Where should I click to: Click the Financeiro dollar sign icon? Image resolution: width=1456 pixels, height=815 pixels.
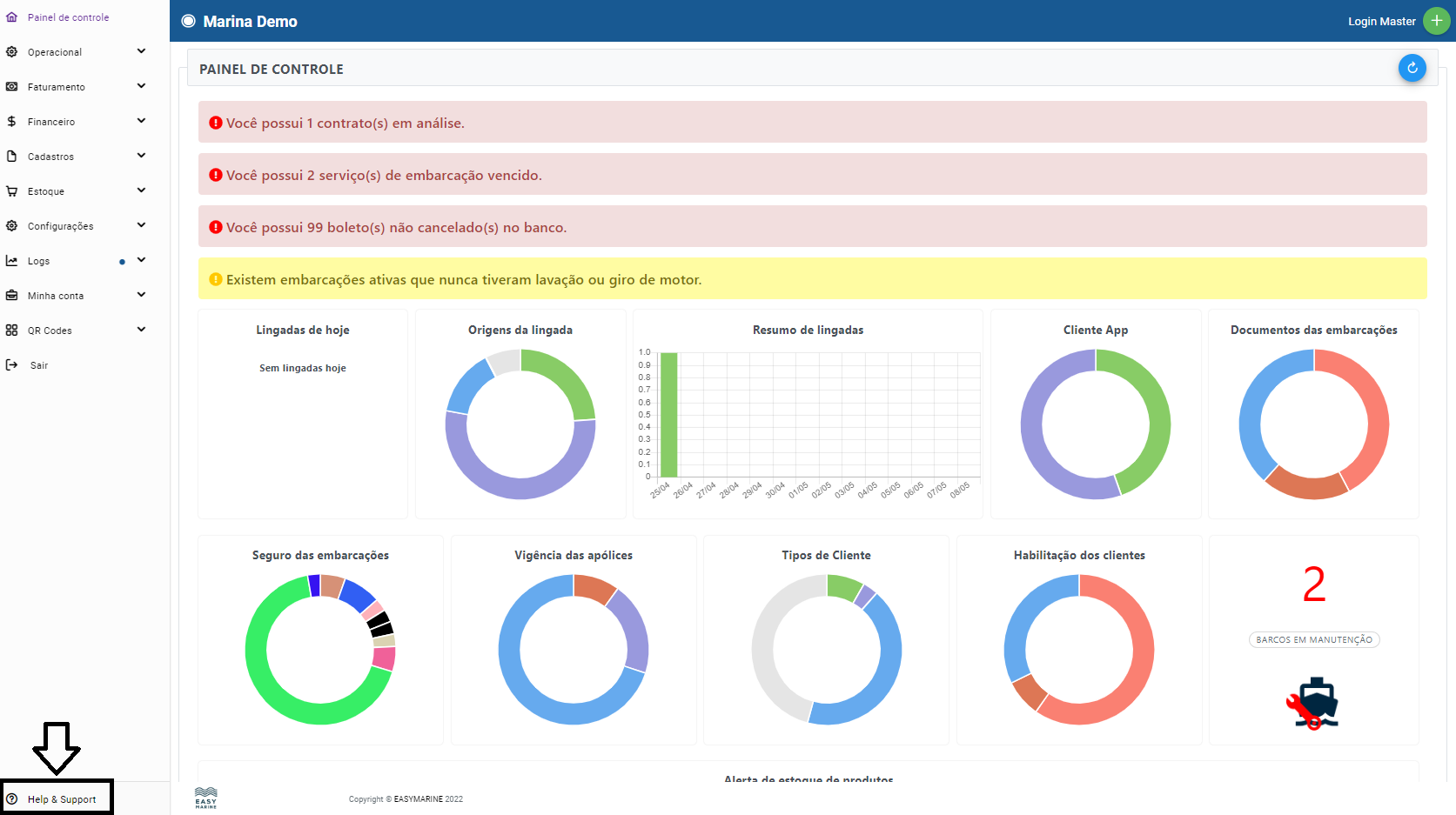coord(11,122)
